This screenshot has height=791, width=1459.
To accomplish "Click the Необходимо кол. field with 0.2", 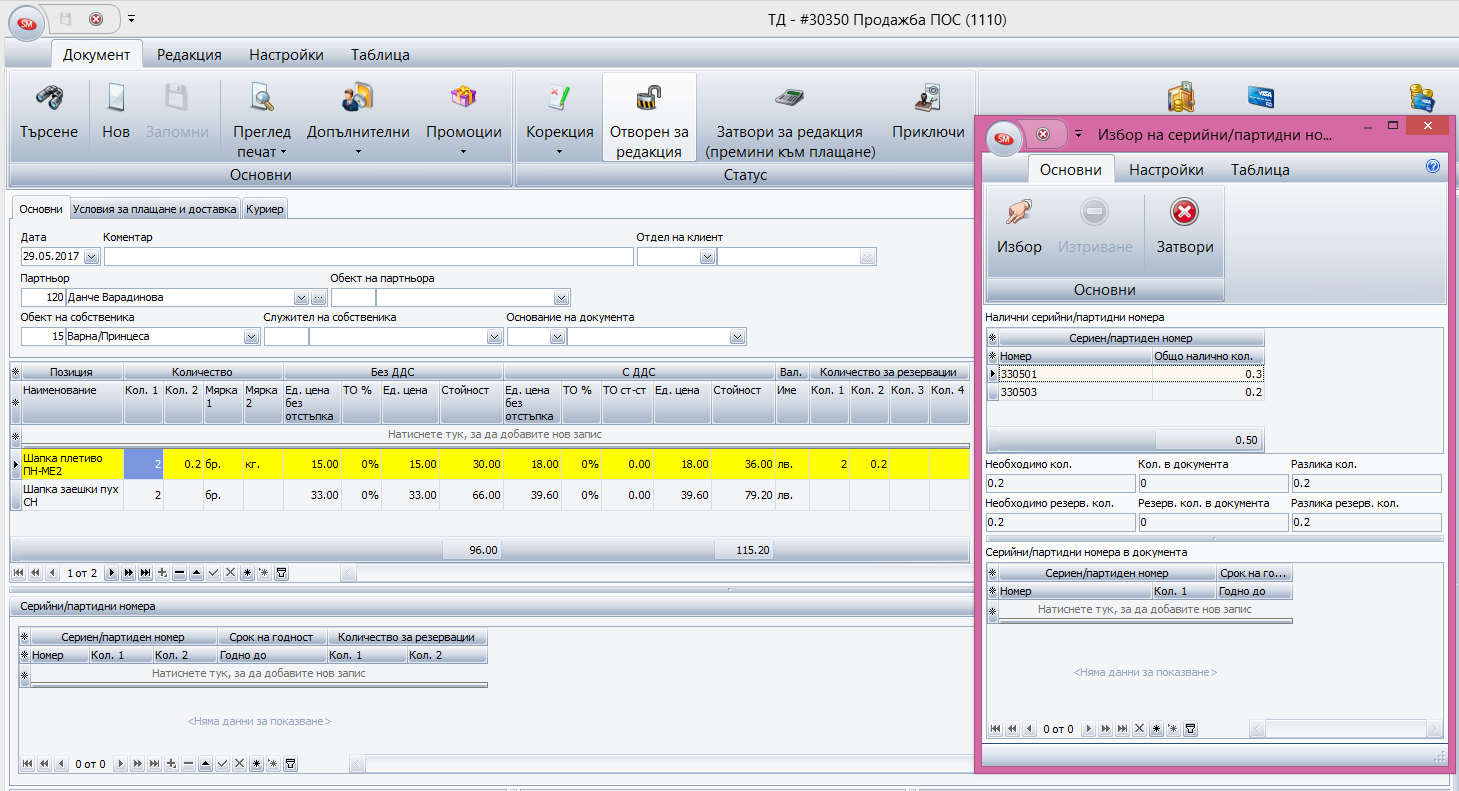I will pos(1060,483).
